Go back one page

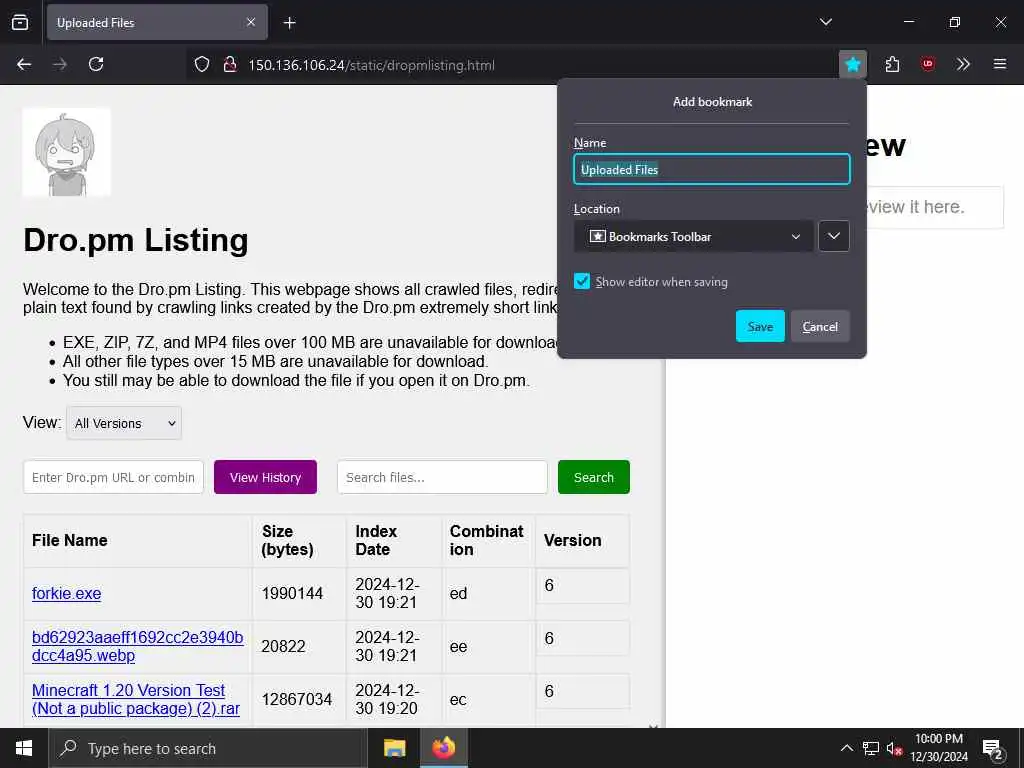[x=24, y=64]
